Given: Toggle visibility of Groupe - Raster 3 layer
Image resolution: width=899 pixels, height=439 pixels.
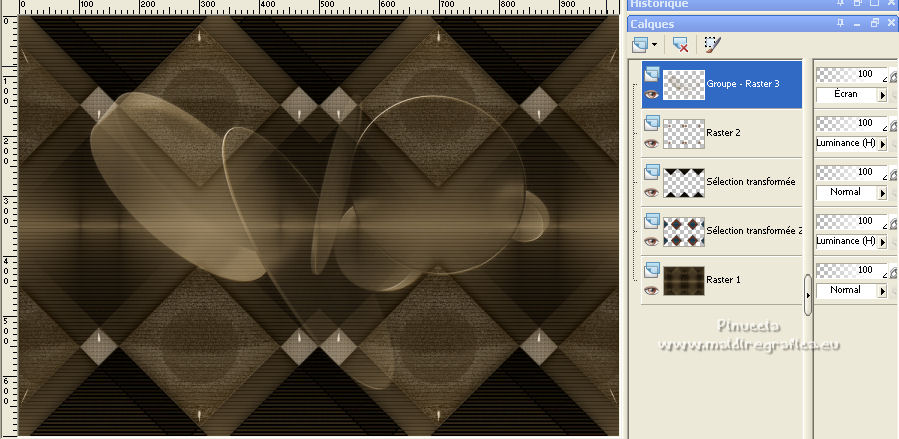Looking at the screenshot, I should click(x=651, y=95).
